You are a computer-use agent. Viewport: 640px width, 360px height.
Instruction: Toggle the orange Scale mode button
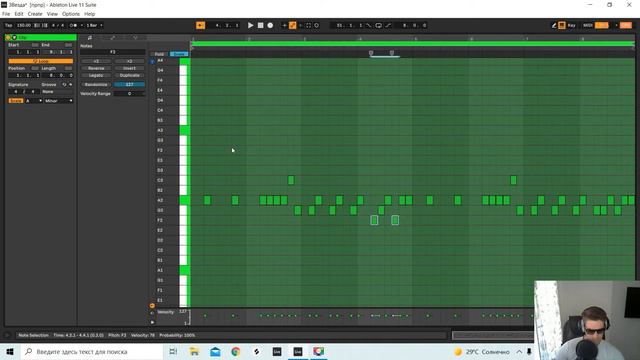click(x=16, y=101)
